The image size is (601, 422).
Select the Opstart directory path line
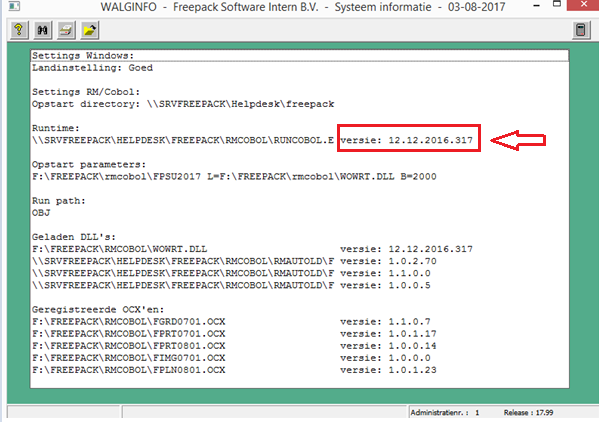coord(183,104)
